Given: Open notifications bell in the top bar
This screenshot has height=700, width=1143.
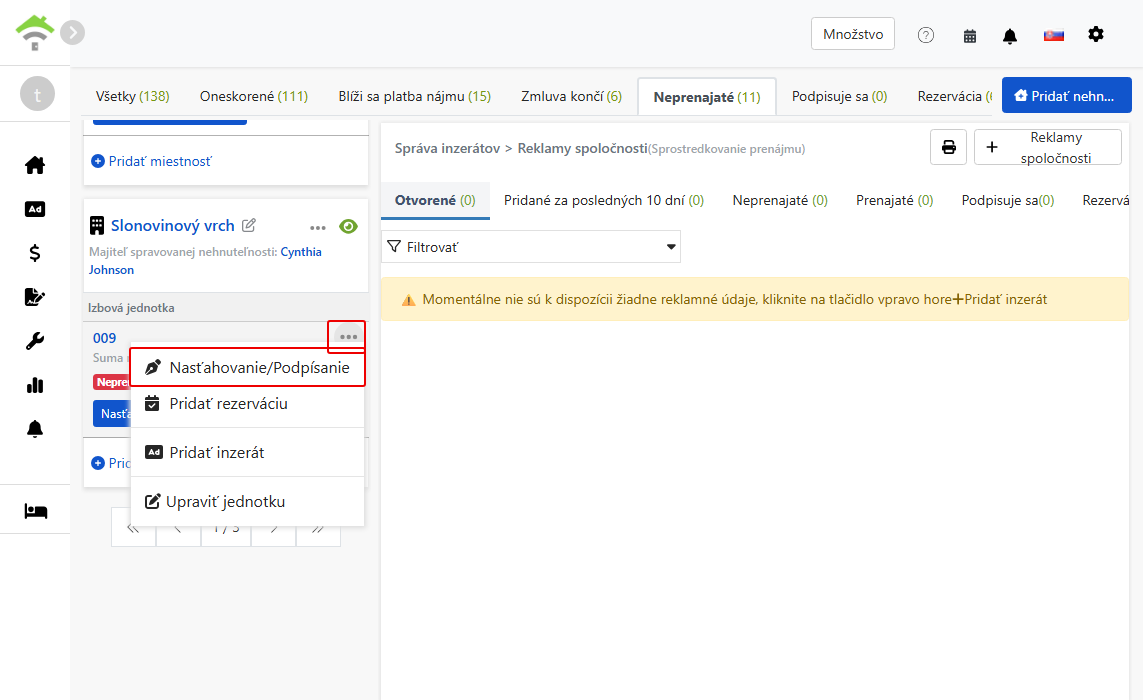Looking at the screenshot, I should [1010, 36].
